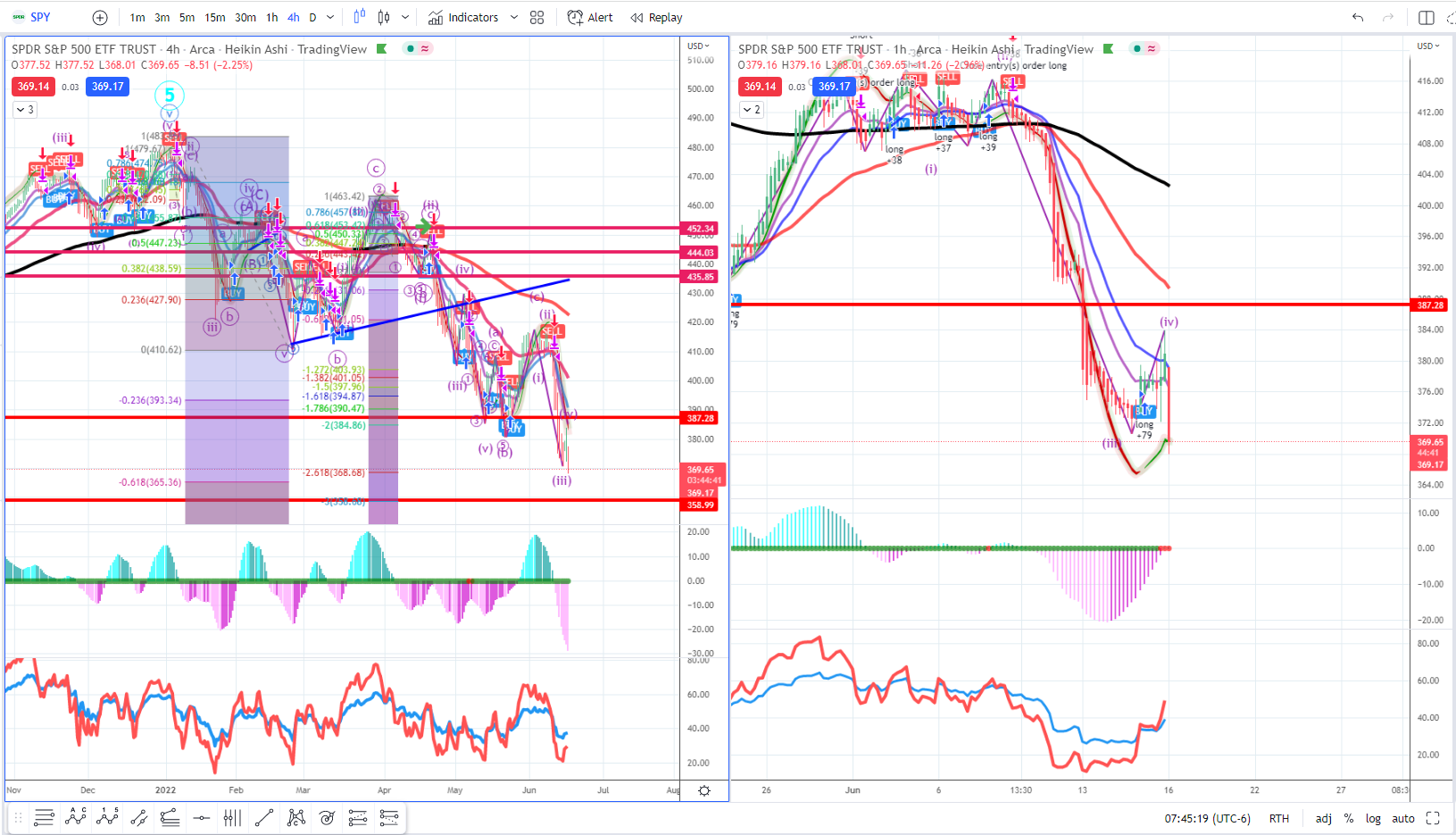The image size is (1456, 835).
Task: Select 1m timeframe
Action: pos(137,18)
